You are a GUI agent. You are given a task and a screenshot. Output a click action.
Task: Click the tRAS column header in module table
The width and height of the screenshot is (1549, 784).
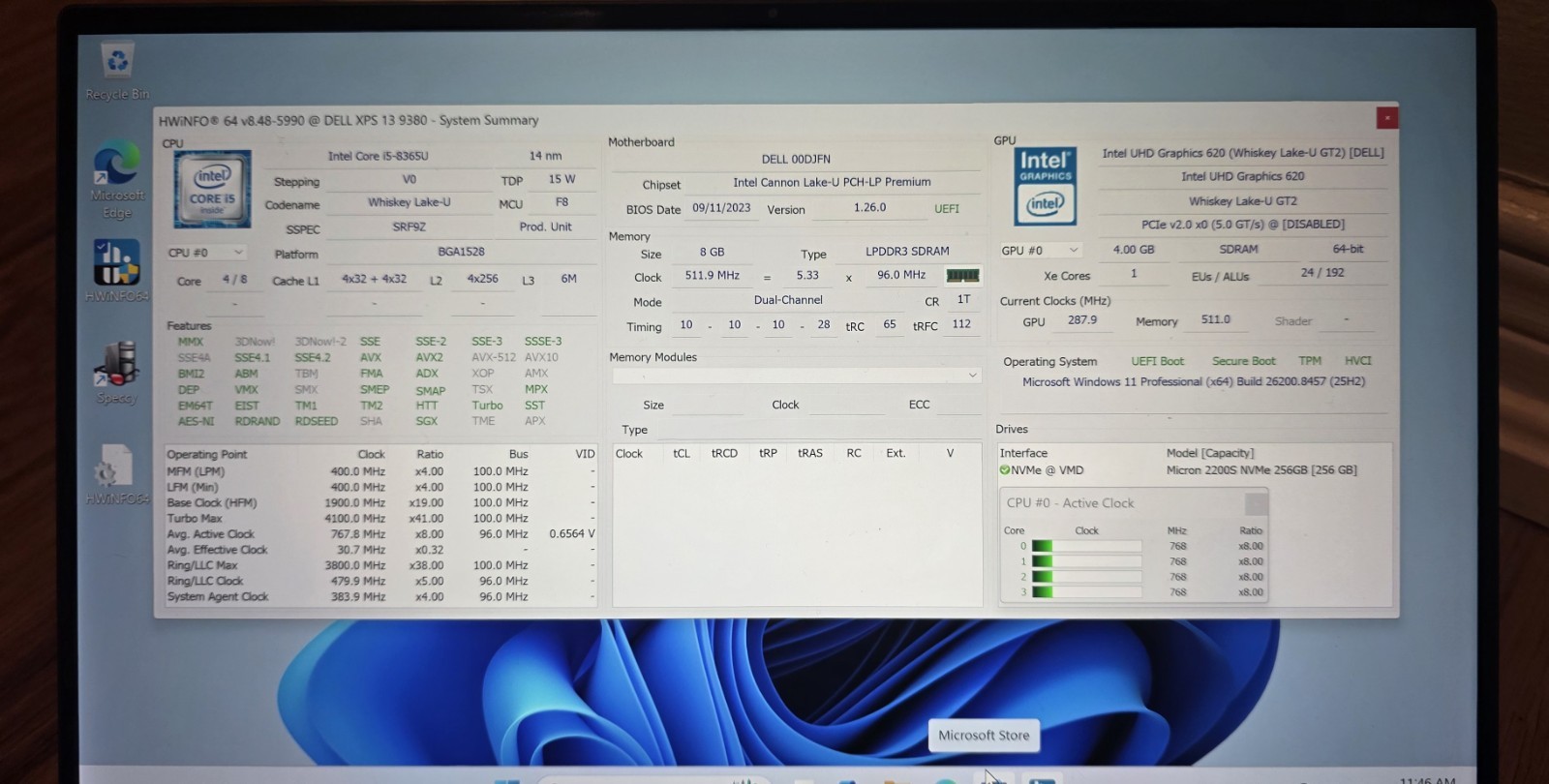[810, 453]
